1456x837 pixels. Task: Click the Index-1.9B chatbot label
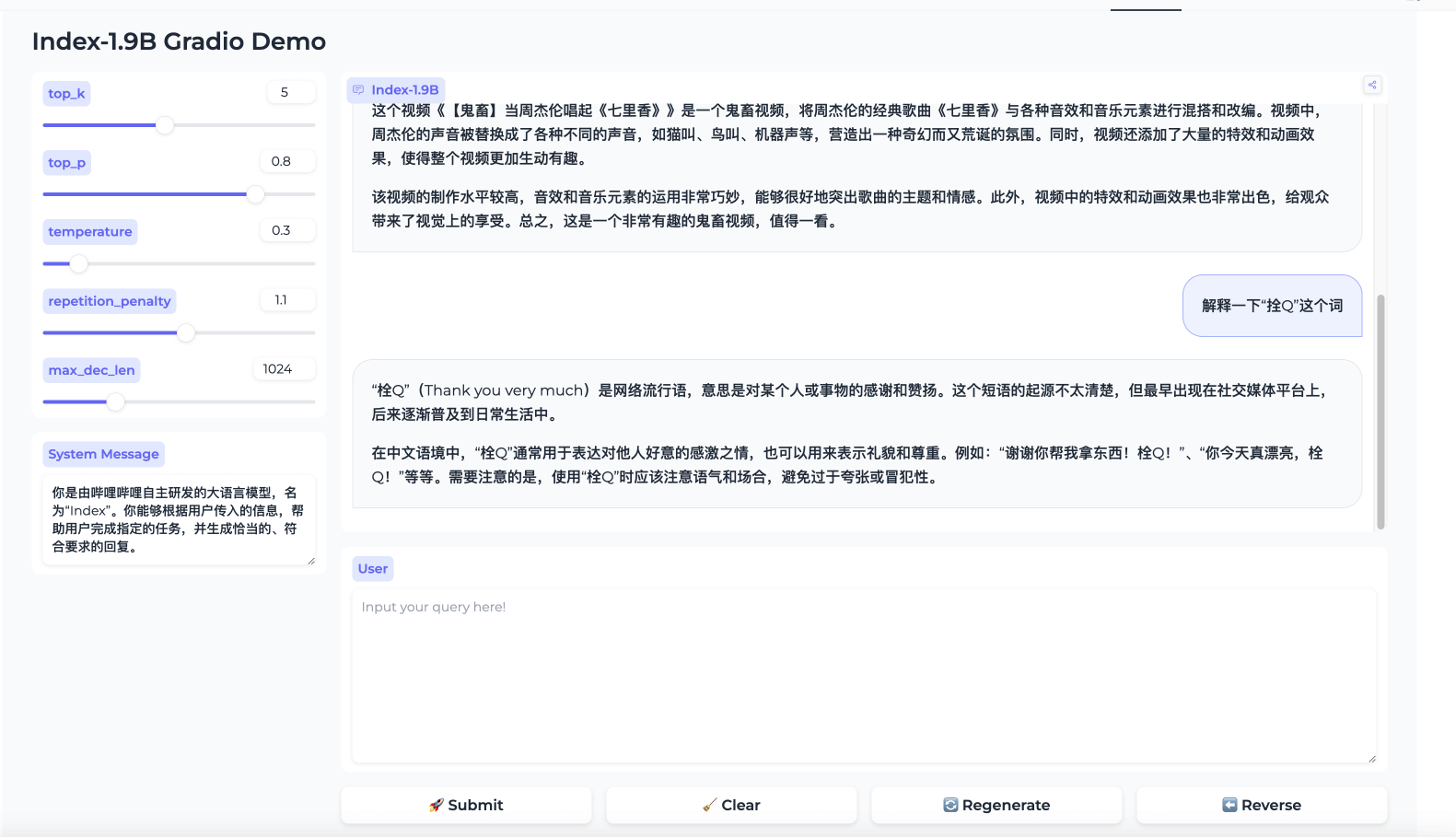tap(396, 90)
